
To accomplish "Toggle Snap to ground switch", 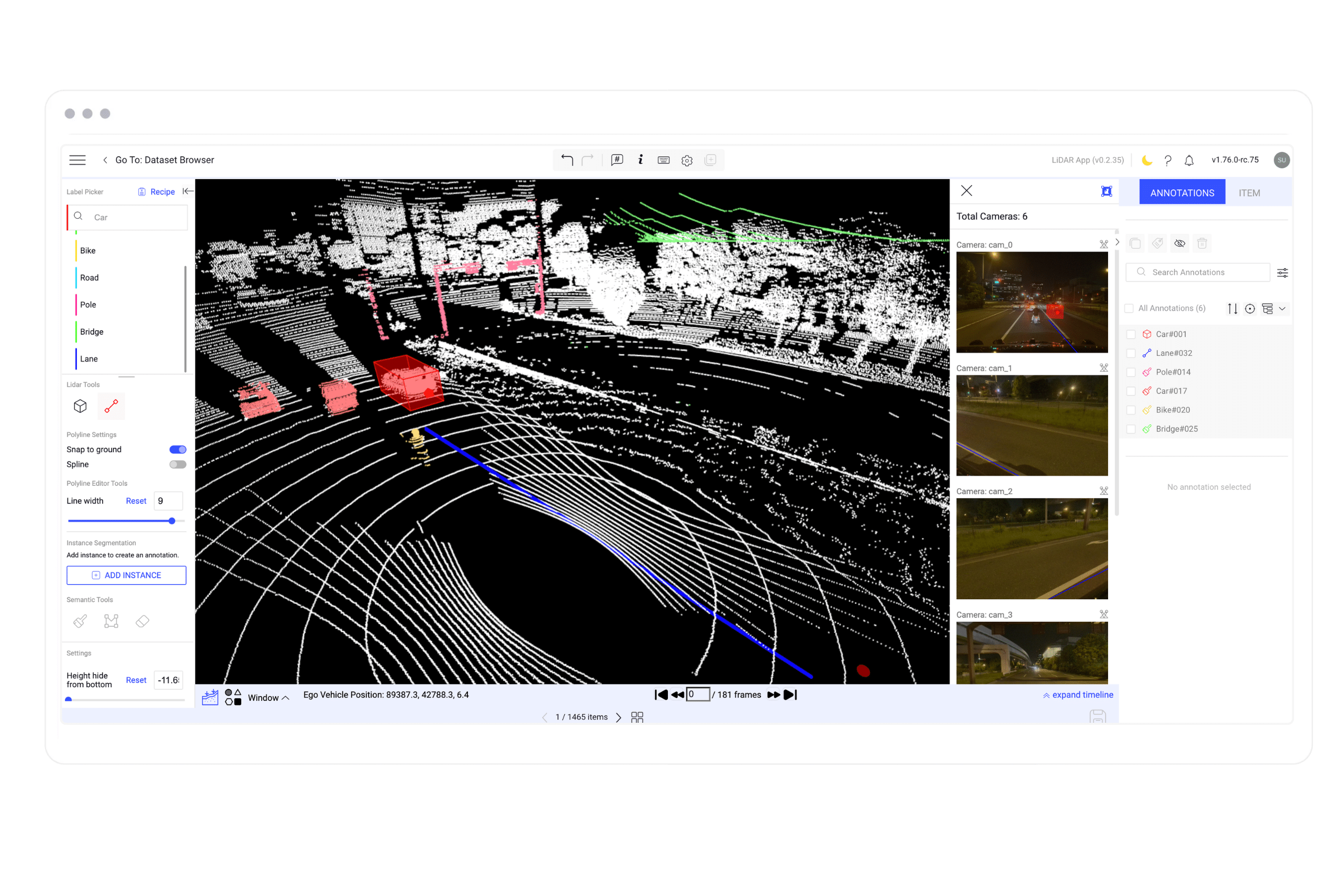I will click(178, 450).
